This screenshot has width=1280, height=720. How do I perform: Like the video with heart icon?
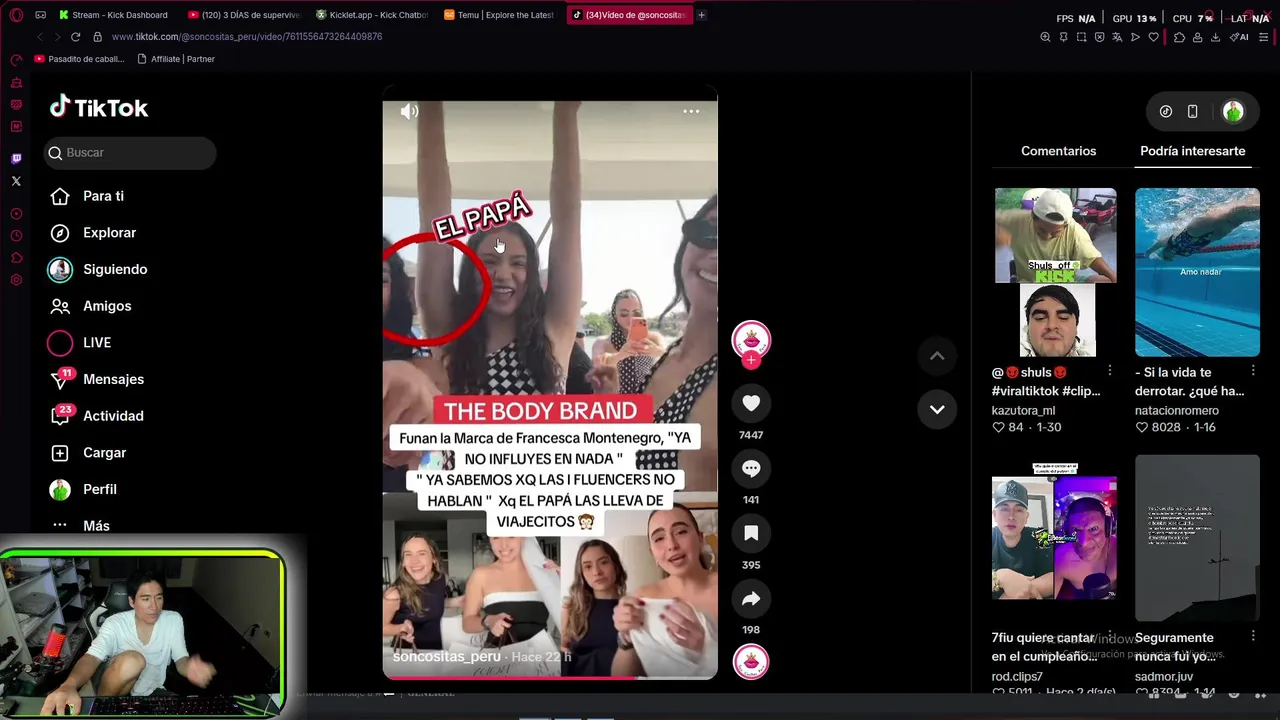751,403
